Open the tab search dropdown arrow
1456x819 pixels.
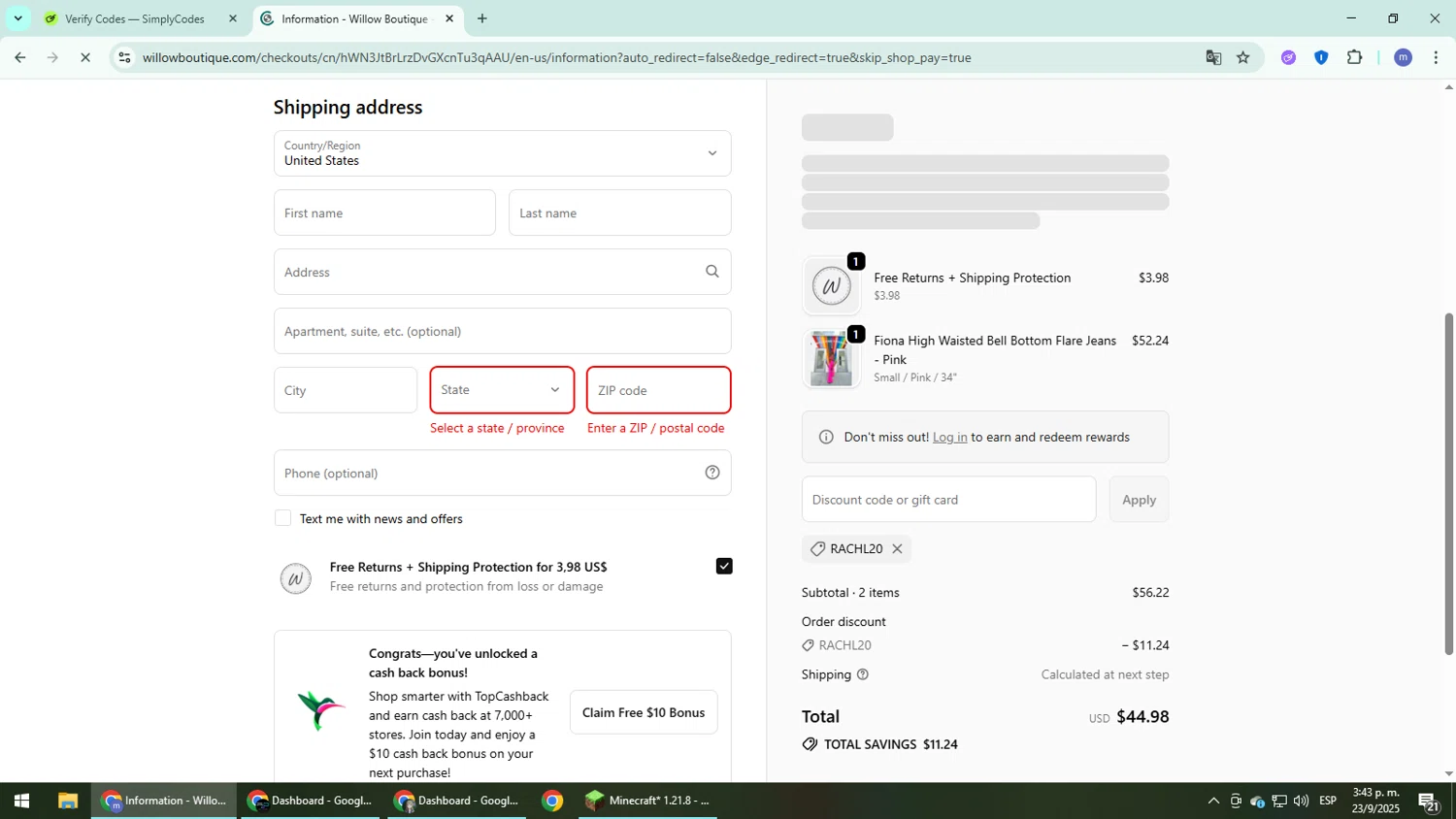pyautogui.click(x=17, y=18)
